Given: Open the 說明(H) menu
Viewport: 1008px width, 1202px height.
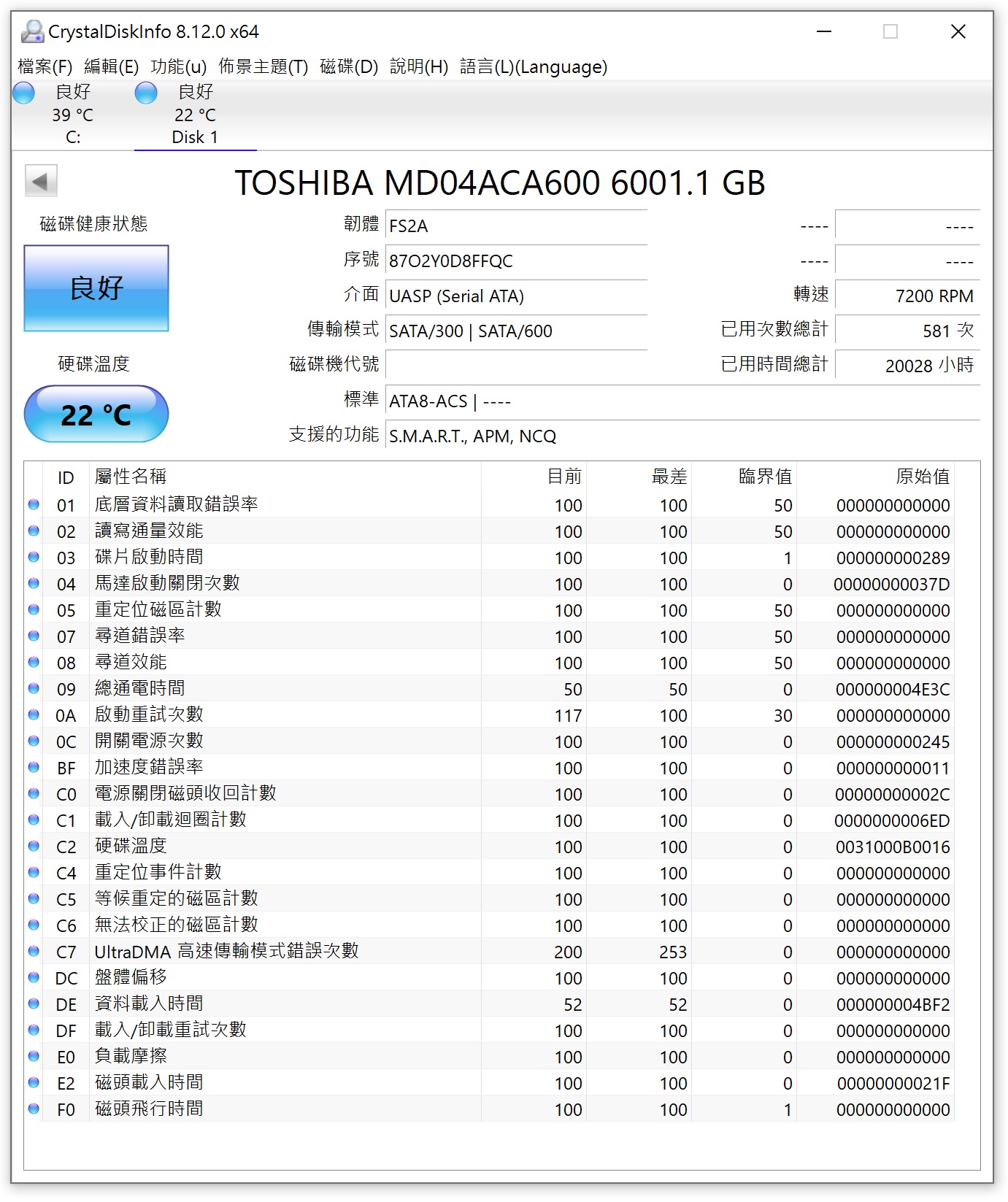Looking at the screenshot, I should point(419,66).
